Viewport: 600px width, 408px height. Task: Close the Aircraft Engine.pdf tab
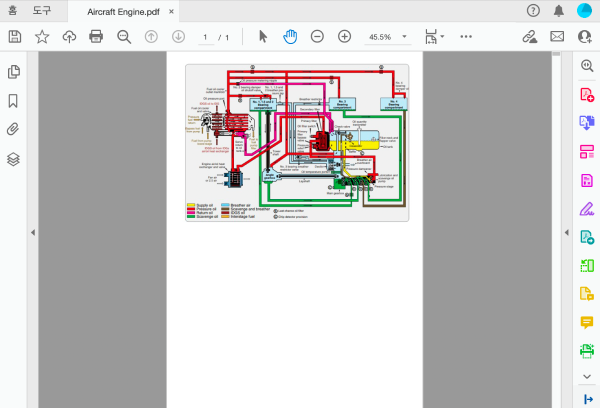pos(171,11)
